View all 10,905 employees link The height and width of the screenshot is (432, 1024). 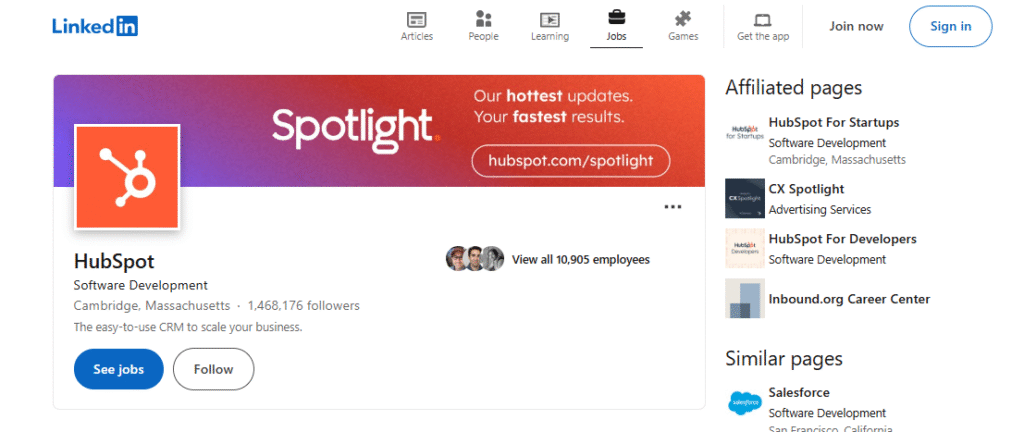(x=580, y=259)
